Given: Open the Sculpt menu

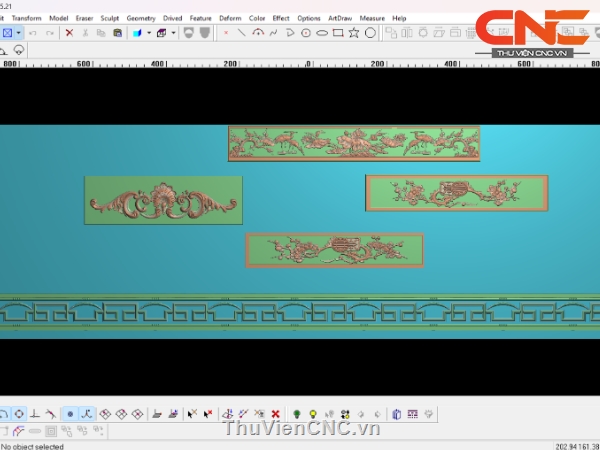Looking at the screenshot, I should [x=109, y=18].
